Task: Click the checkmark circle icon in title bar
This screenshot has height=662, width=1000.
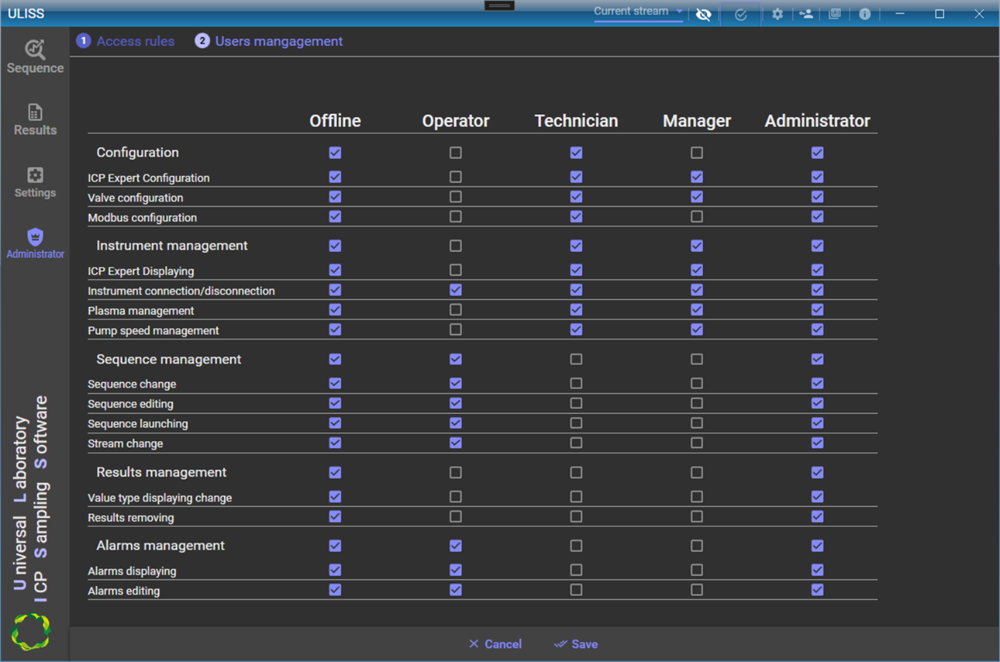Action: tap(741, 14)
